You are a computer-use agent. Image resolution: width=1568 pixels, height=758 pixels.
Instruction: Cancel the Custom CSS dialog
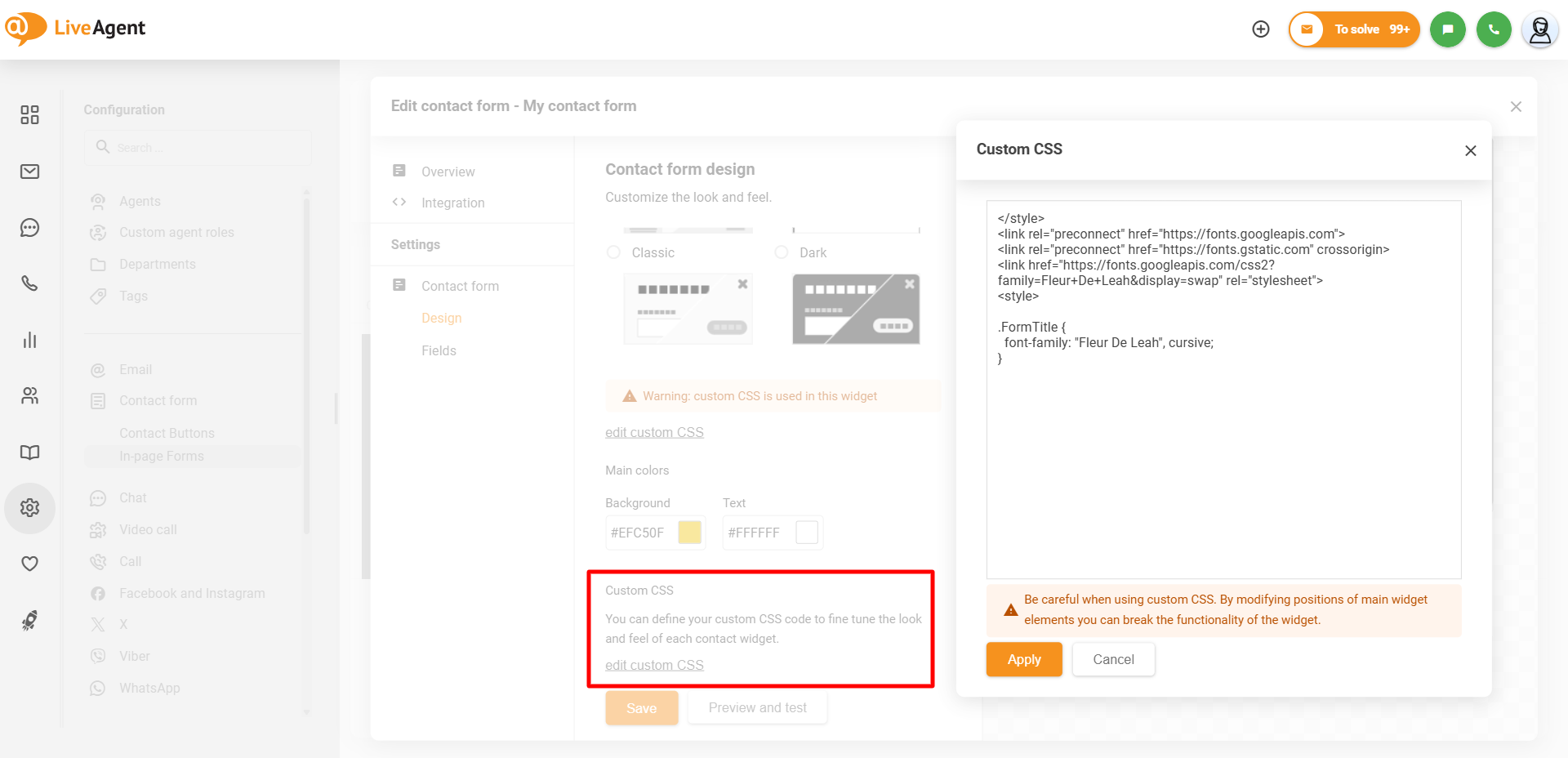(1113, 659)
